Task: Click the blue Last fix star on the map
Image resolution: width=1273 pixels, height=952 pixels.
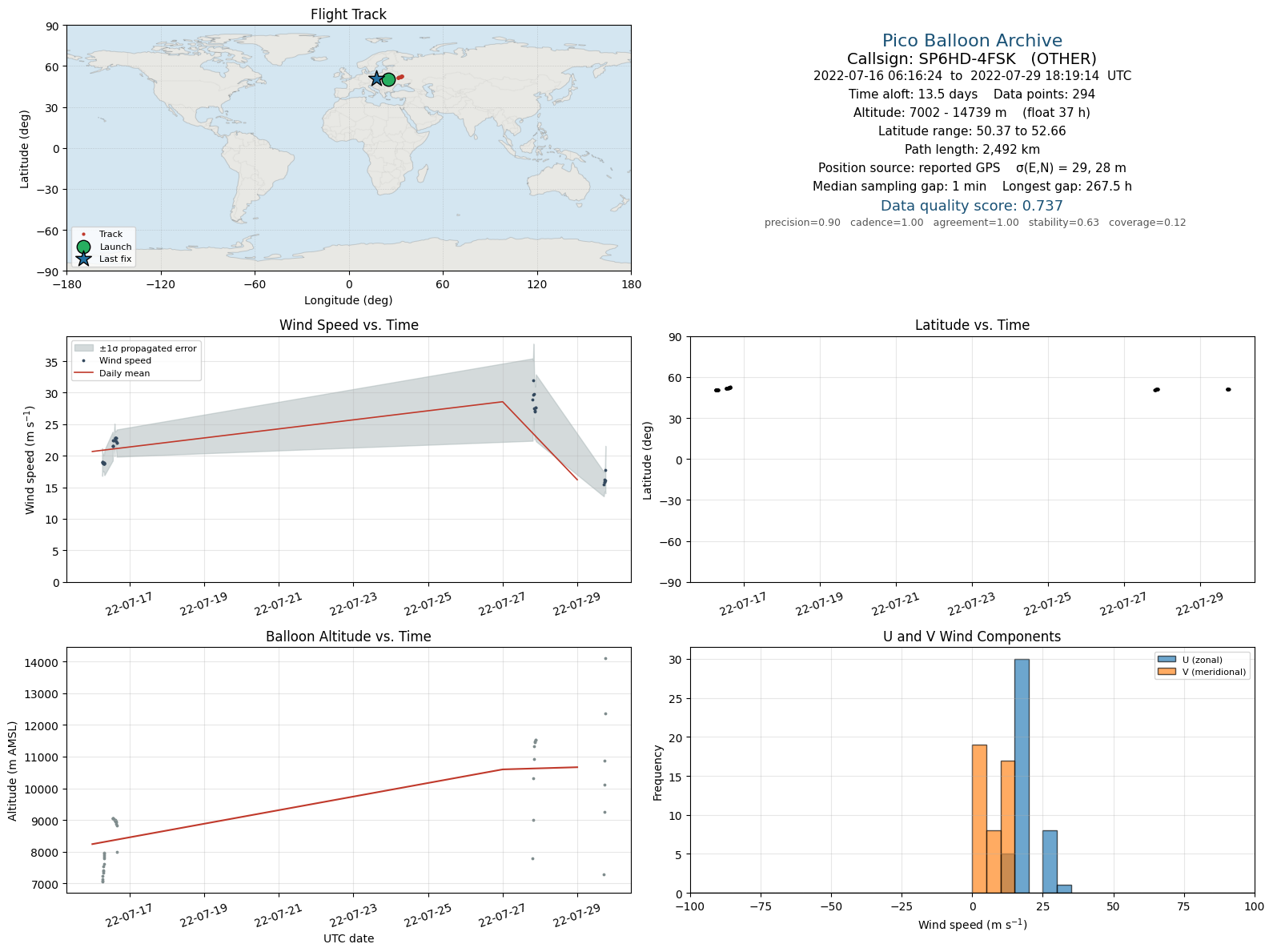Action: (376, 78)
